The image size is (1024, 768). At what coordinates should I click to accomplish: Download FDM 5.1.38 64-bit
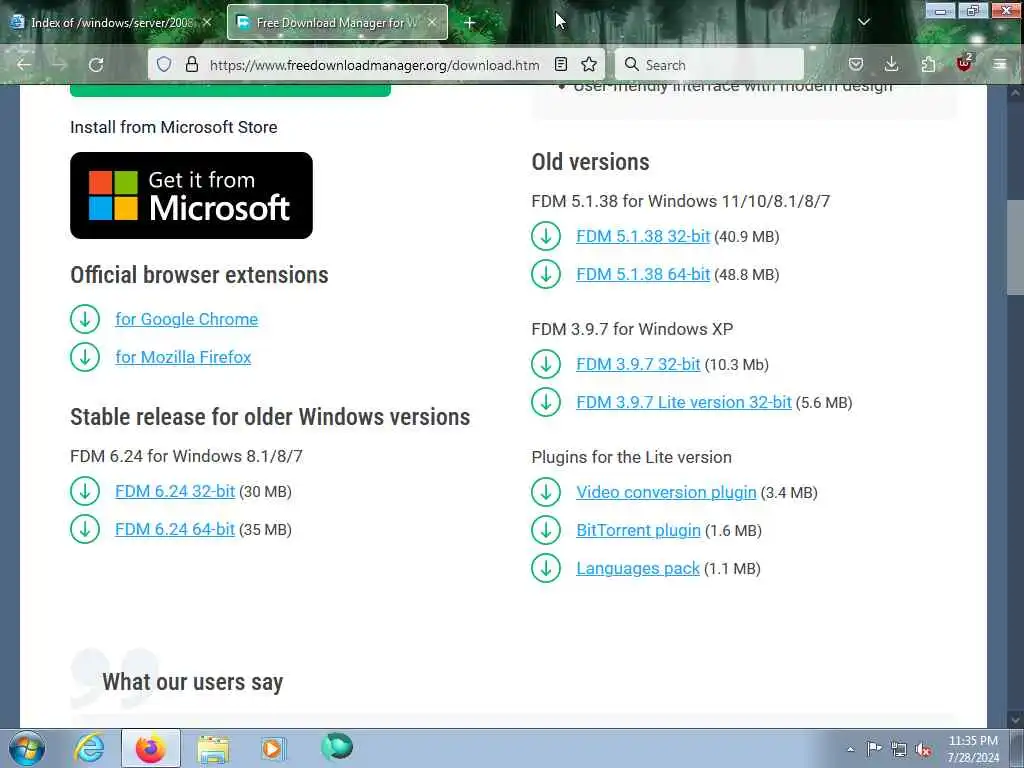[643, 274]
